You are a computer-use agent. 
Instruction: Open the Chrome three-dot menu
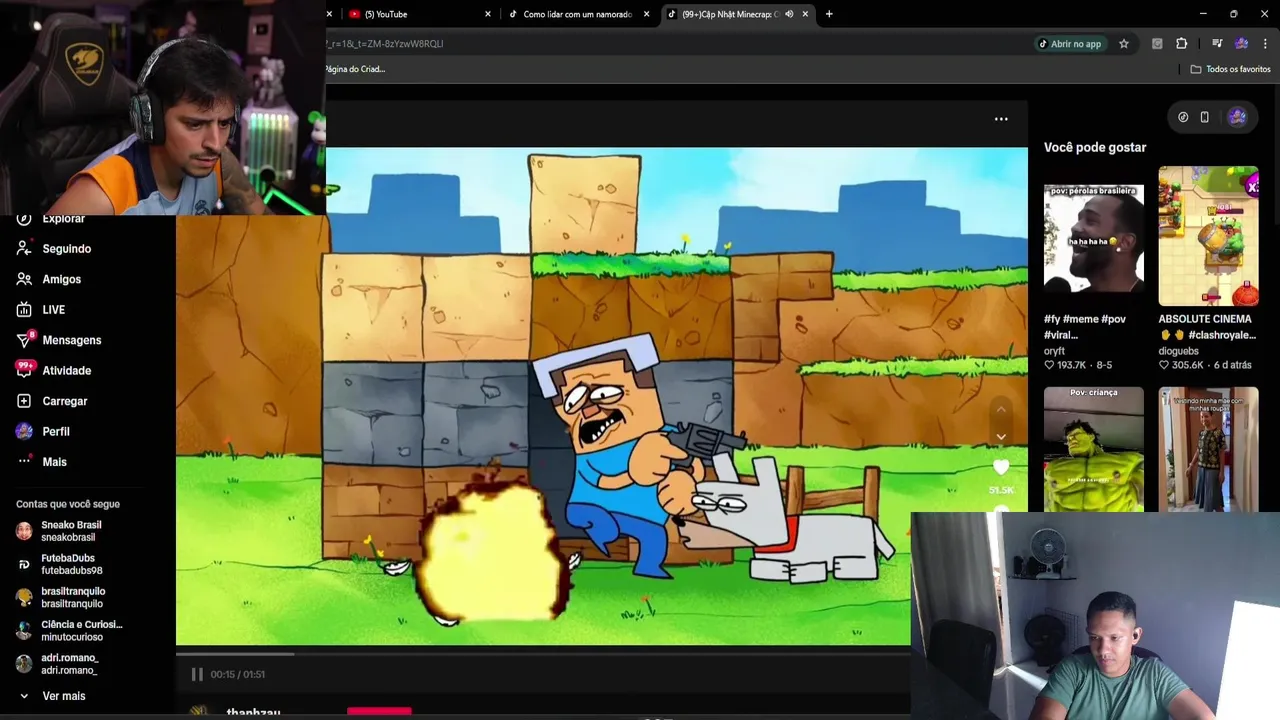1266,43
